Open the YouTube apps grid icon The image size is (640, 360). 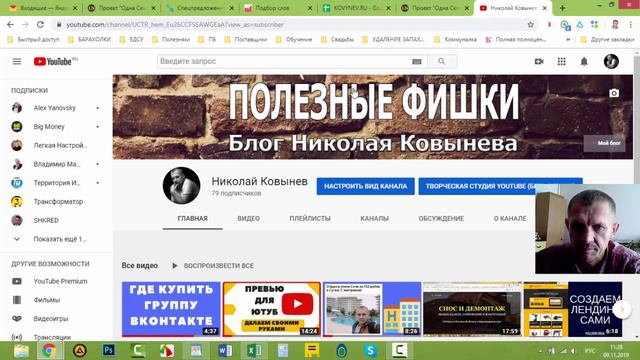pos(562,61)
